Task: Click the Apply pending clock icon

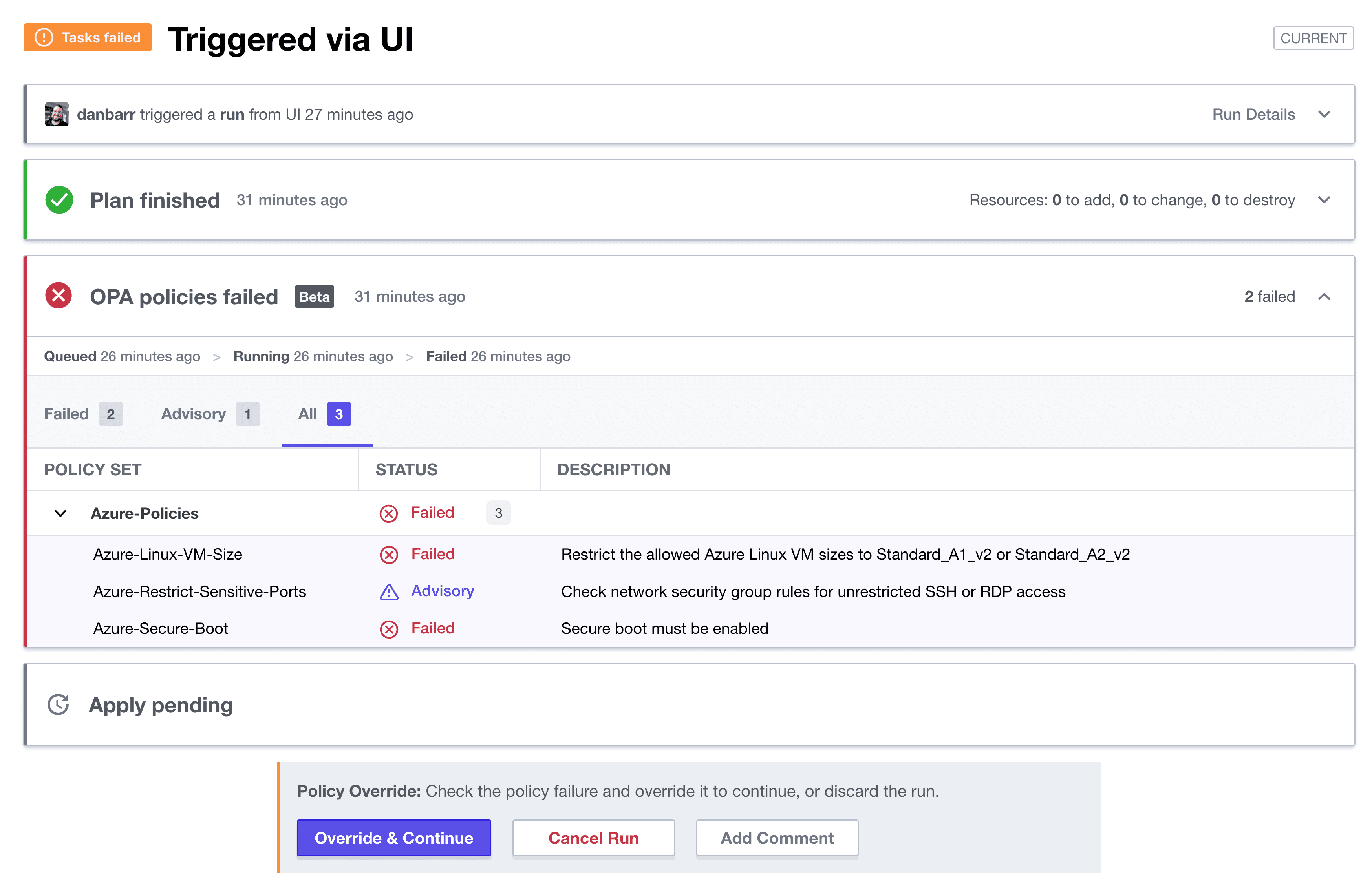Action: point(58,704)
